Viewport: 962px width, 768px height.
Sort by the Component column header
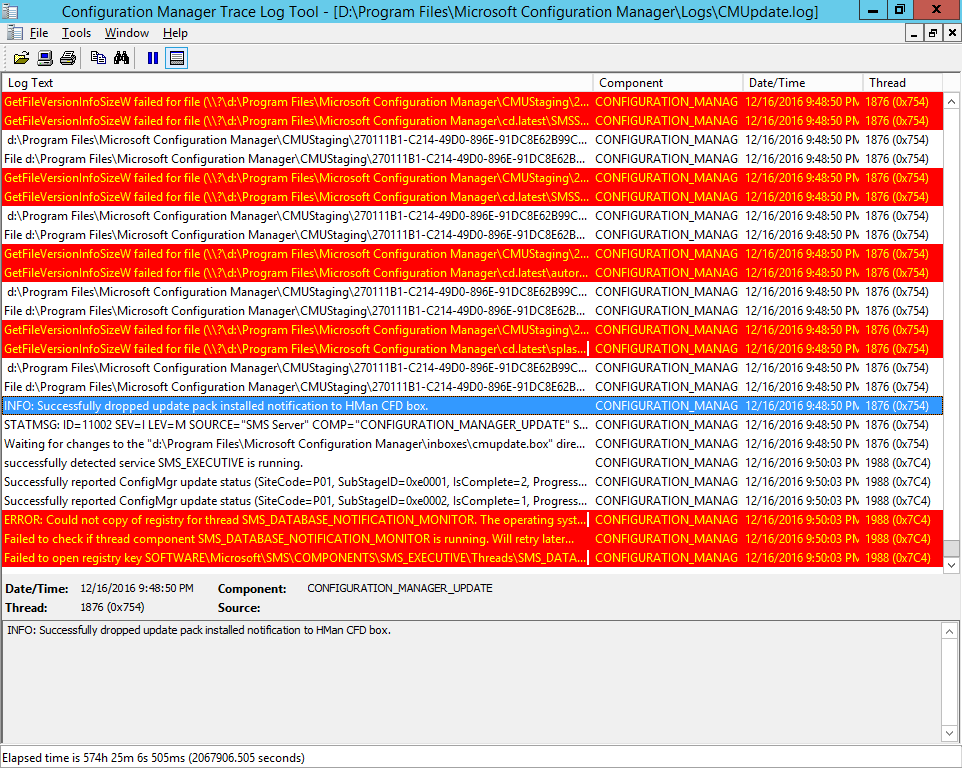point(668,83)
